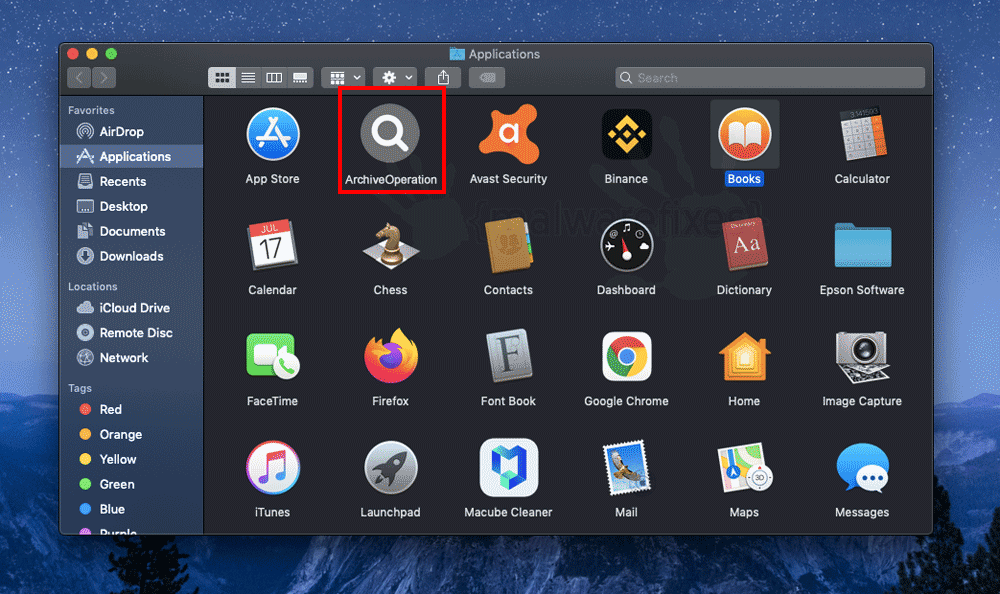
Task: Open the Chess app
Action: (x=390, y=245)
